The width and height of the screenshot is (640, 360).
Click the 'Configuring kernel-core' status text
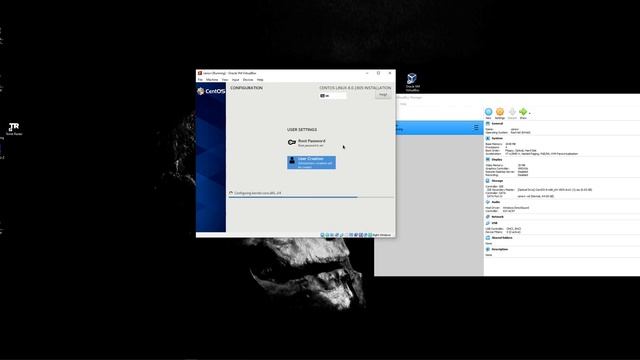(x=258, y=193)
